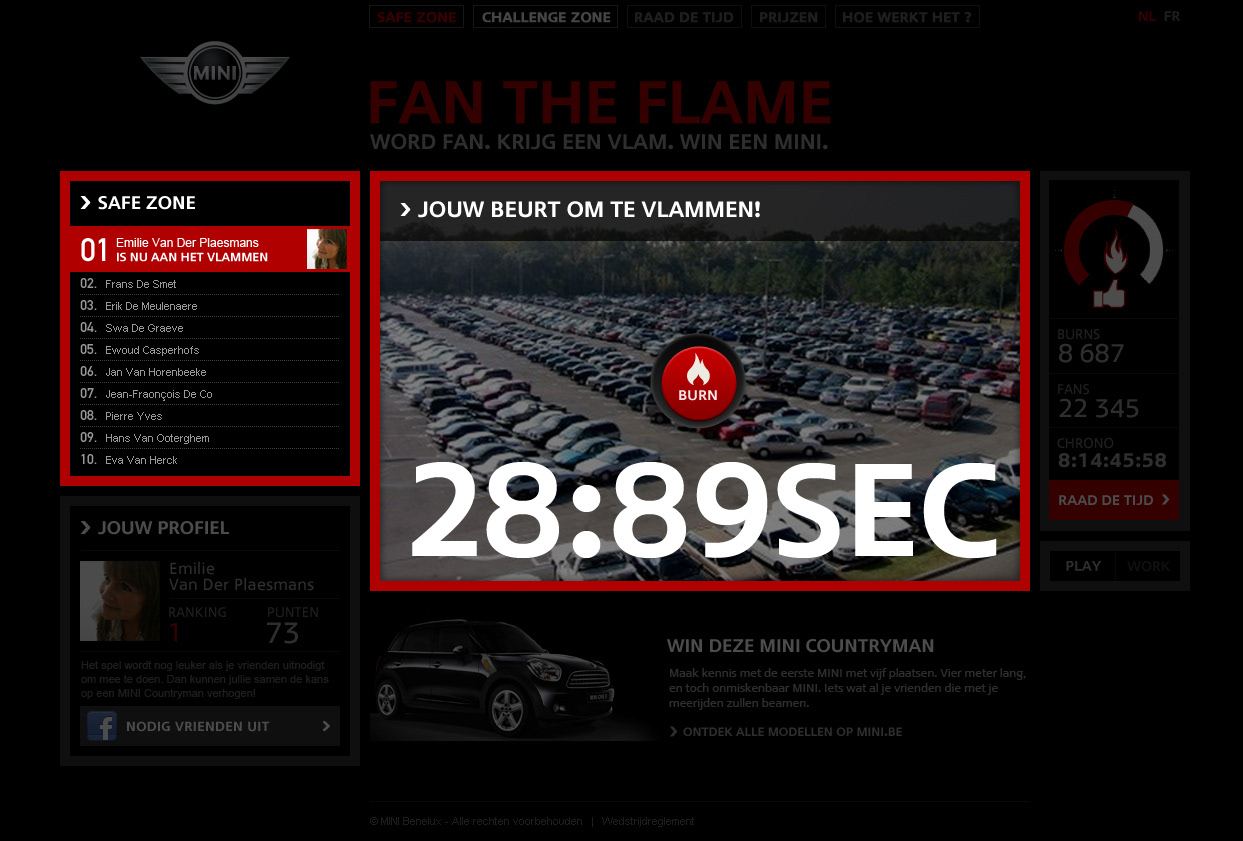Click the Facebook icon beside Nodig Vrienden Uit
The width and height of the screenshot is (1243, 841).
point(101,726)
